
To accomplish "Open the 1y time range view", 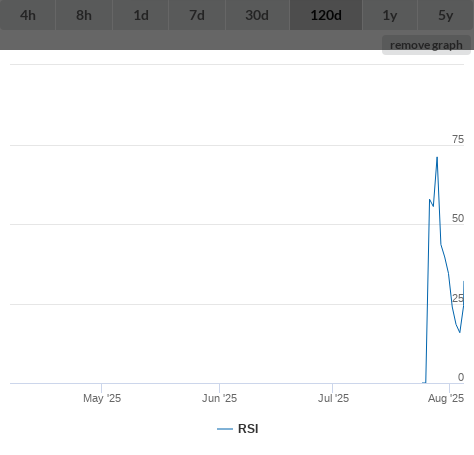I will point(390,15).
